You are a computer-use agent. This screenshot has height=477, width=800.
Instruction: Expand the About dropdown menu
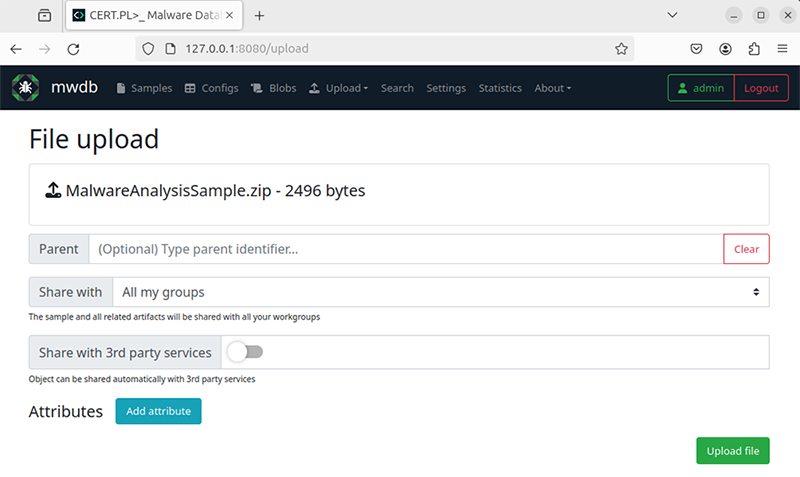tap(553, 88)
